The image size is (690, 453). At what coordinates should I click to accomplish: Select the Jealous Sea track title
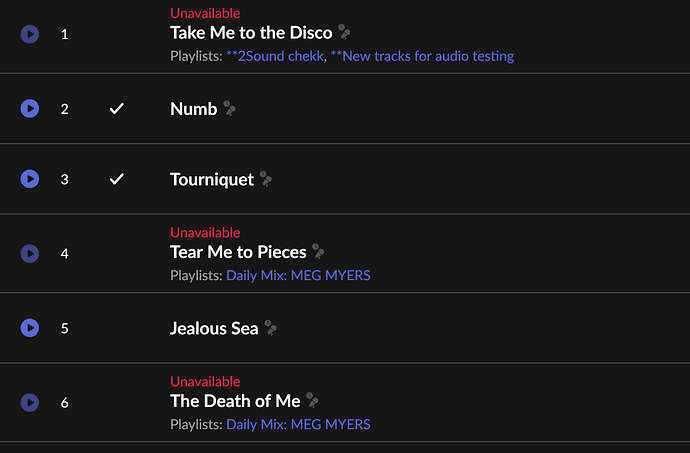click(214, 328)
